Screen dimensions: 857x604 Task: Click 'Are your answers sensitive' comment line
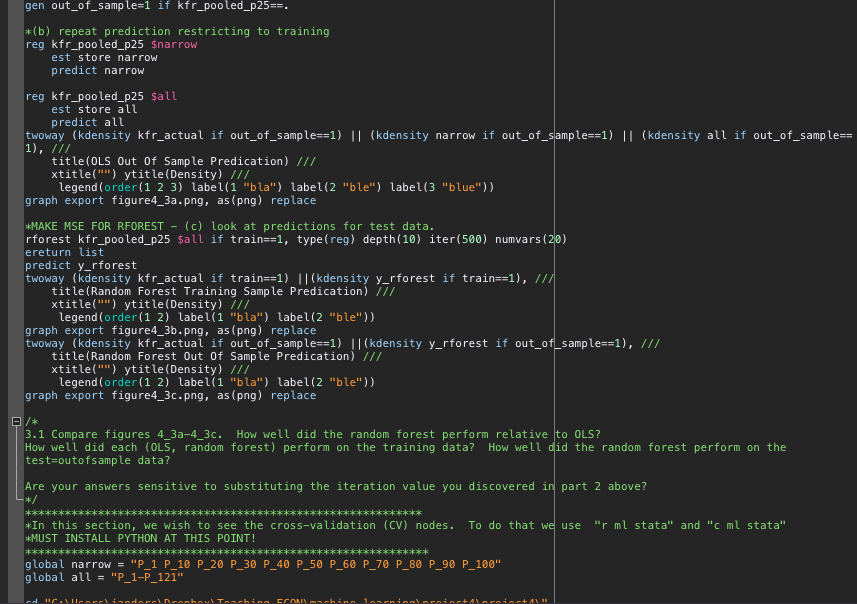336,486
